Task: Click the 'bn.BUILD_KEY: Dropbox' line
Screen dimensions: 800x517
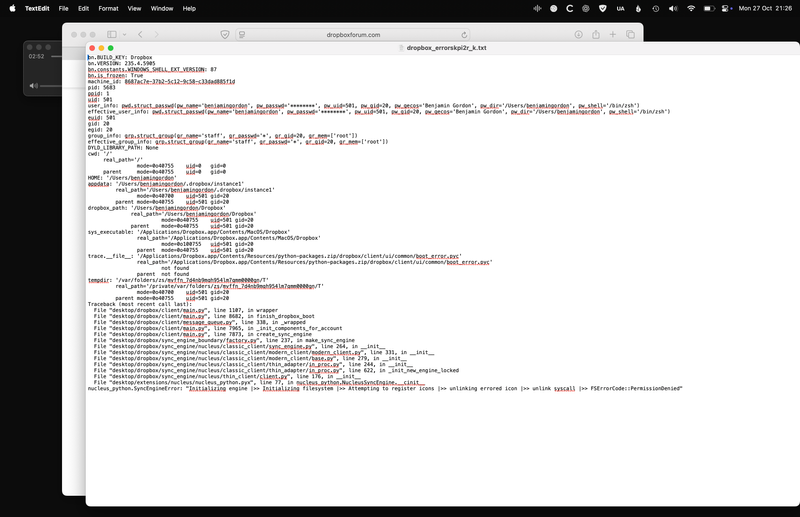Action: pos(120,58)
